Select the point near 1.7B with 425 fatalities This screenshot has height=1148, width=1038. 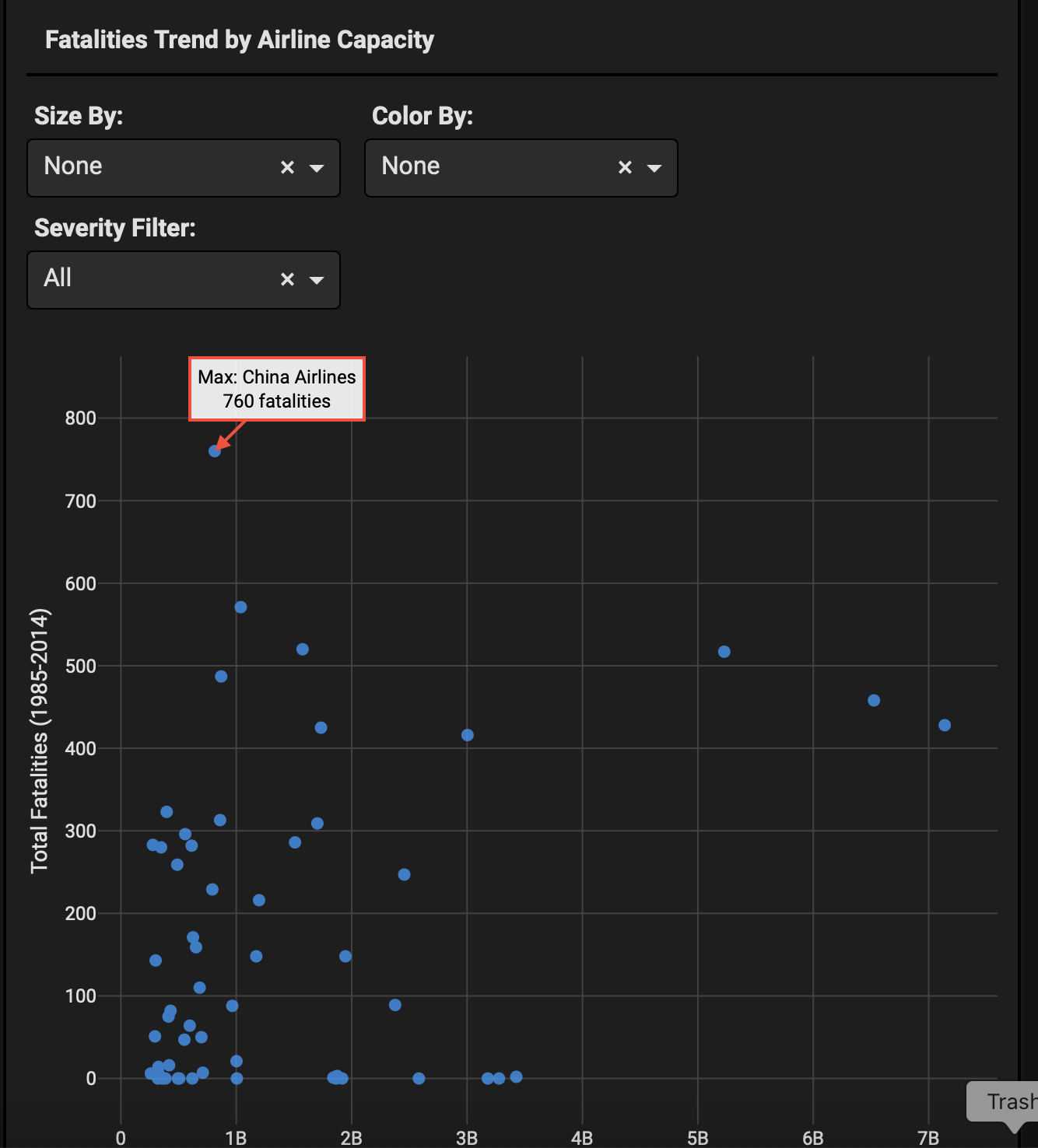tap(321, 728)
